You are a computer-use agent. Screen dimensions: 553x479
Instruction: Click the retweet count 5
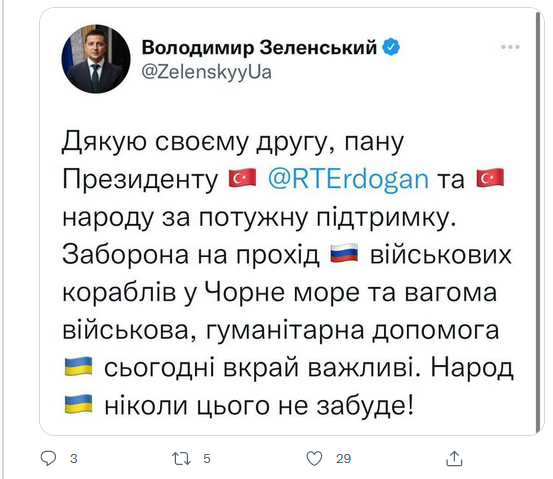207,459
